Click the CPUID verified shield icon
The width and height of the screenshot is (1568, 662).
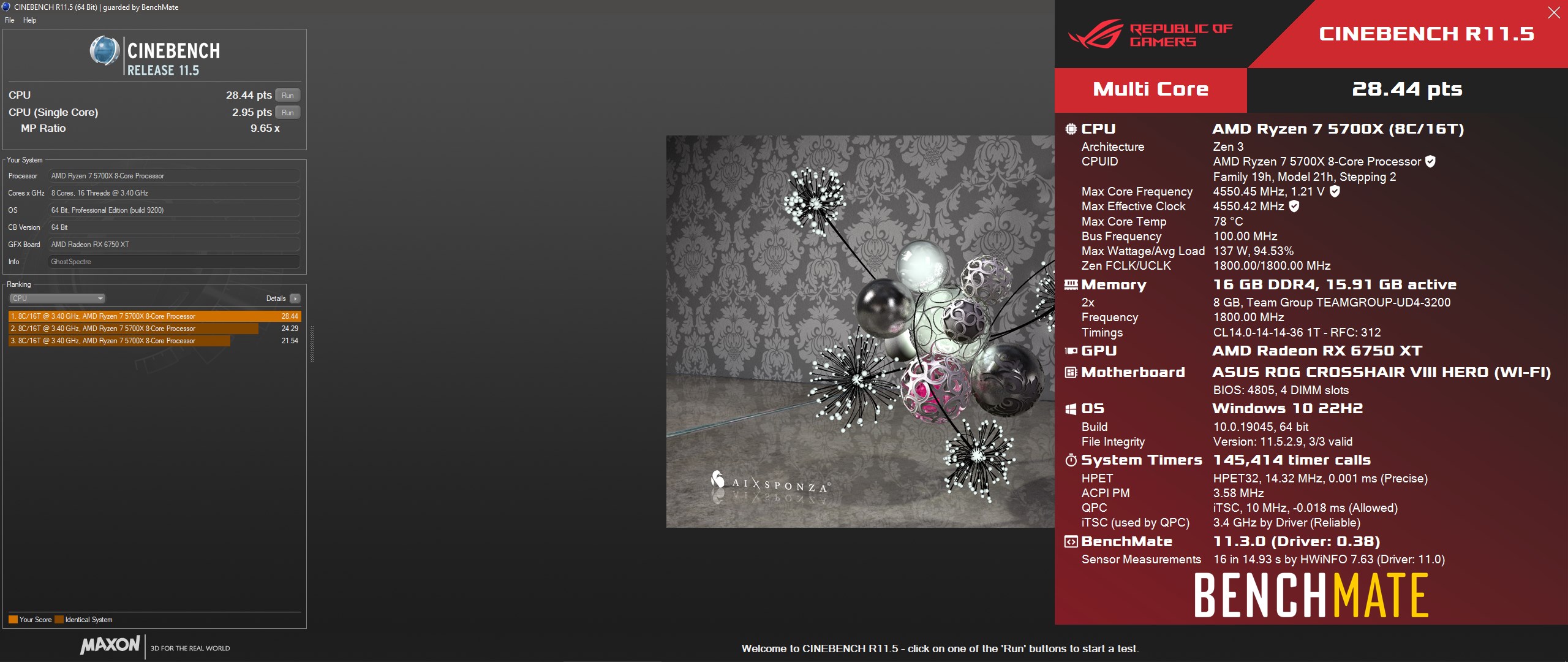click(1430, 161)
